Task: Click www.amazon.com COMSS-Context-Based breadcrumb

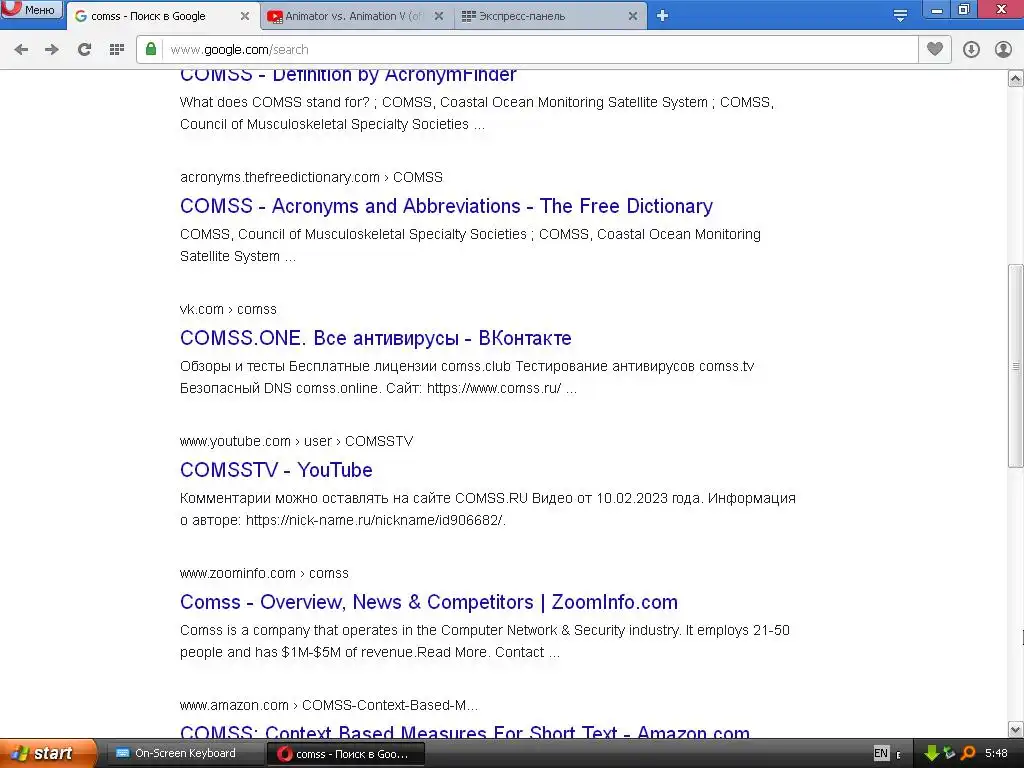Action: click(x=329, y=705)
